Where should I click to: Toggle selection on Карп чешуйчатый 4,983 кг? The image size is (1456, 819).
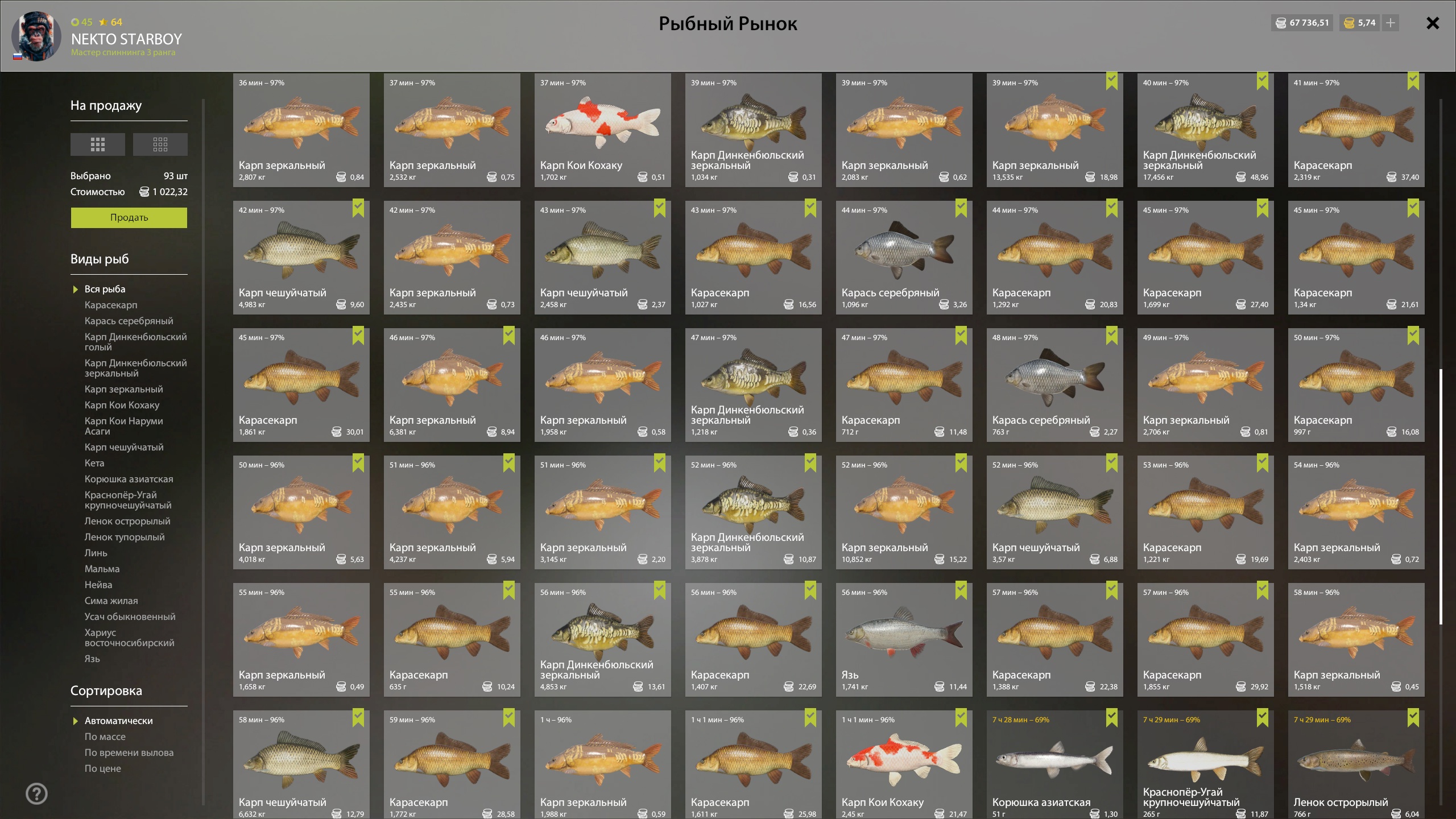pos(301,258)
